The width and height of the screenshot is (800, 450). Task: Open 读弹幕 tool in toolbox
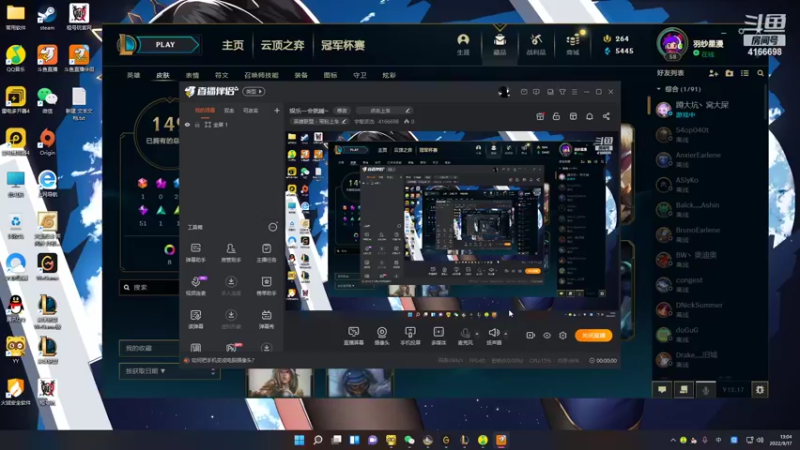195,319
